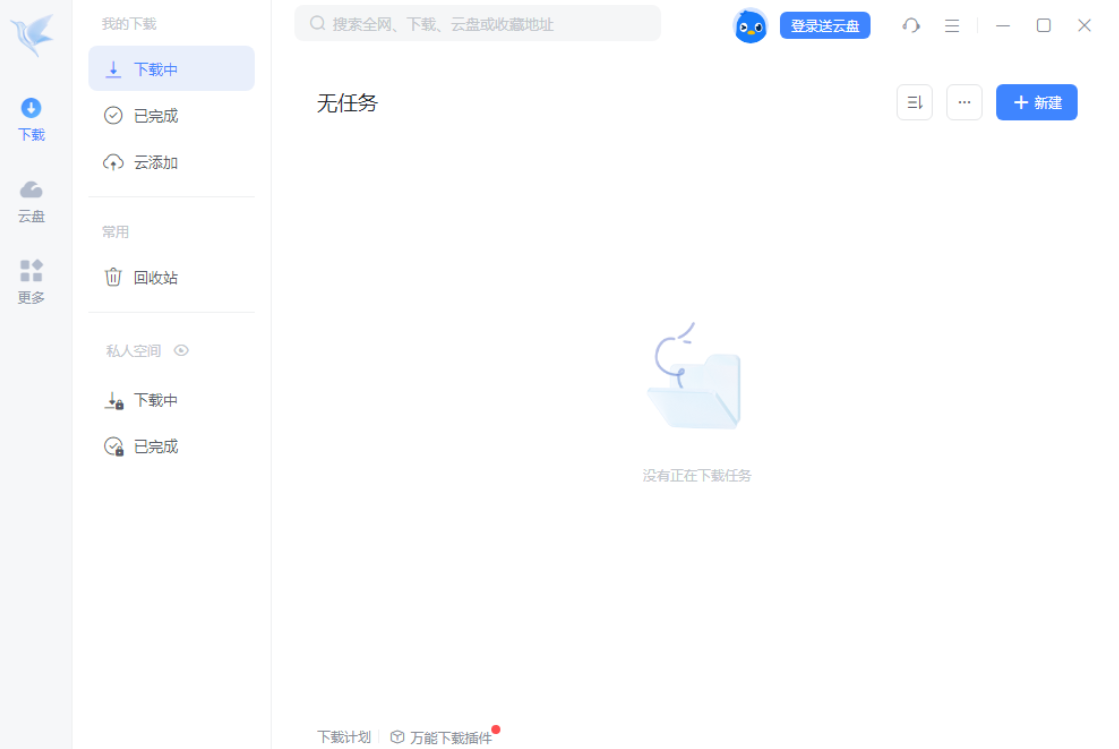Open the 下载计划 download plan link

click(x=343, y=737)
